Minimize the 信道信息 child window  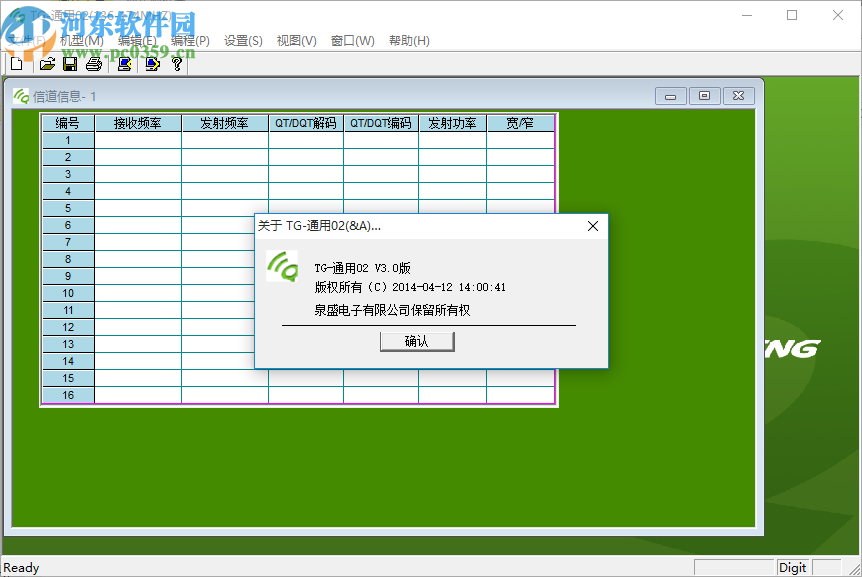pos(670,96)
